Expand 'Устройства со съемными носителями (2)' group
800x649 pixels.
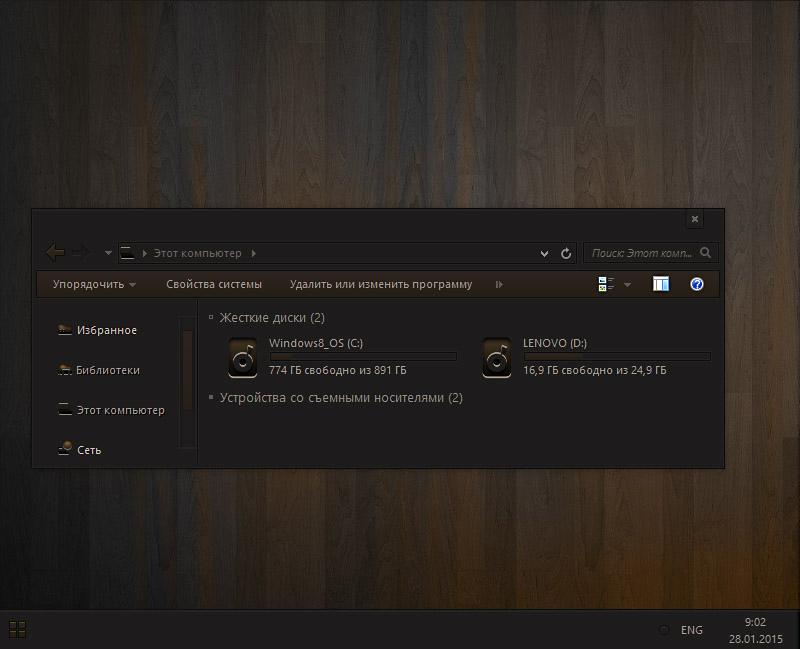(211, 397)
